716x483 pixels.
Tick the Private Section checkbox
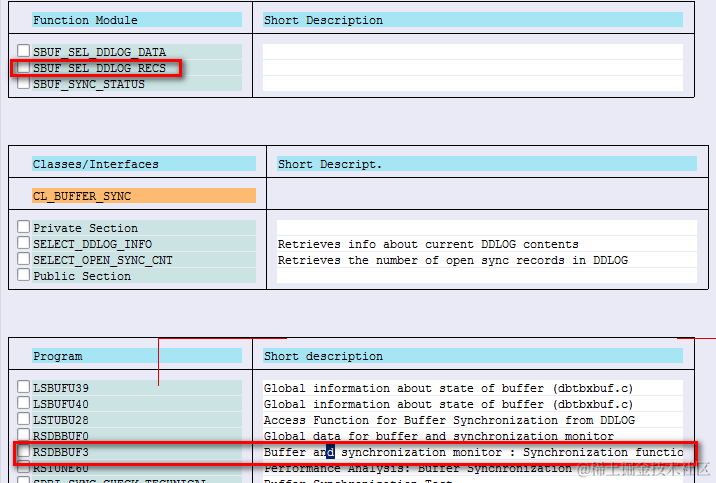point(23,227)
